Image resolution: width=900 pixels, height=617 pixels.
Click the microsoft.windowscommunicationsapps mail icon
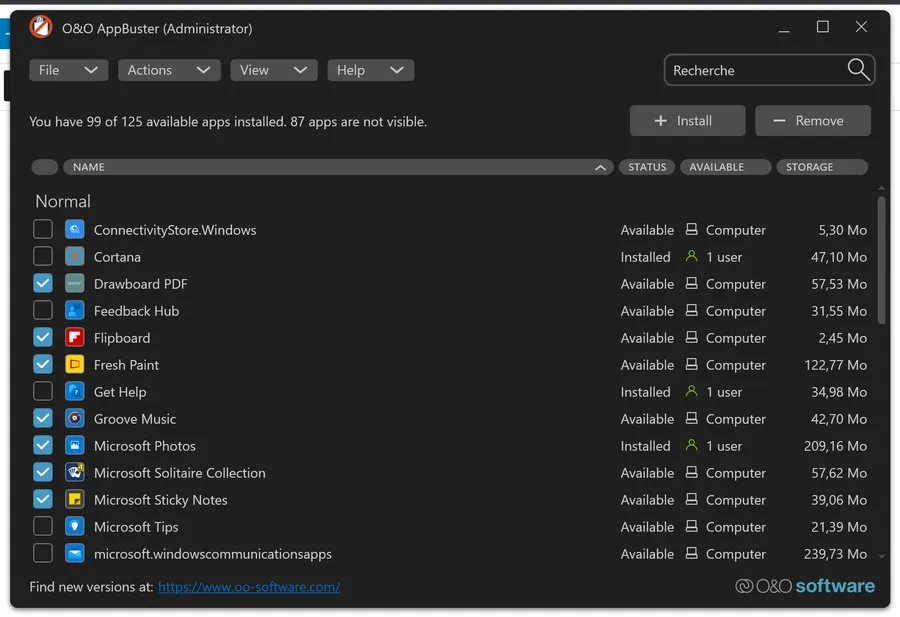tap(75, 553)
